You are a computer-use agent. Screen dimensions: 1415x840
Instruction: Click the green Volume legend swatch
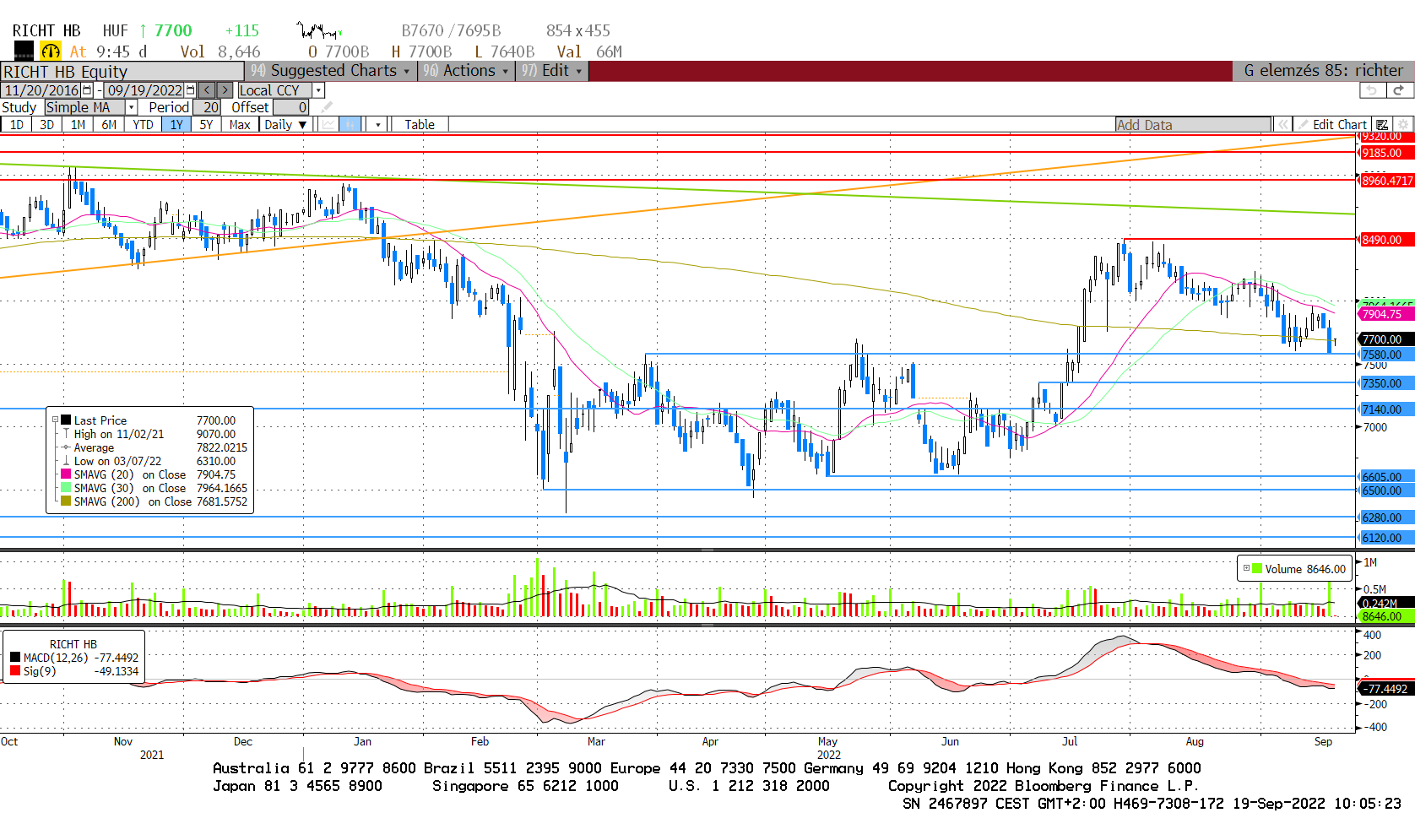[1257, 569]
